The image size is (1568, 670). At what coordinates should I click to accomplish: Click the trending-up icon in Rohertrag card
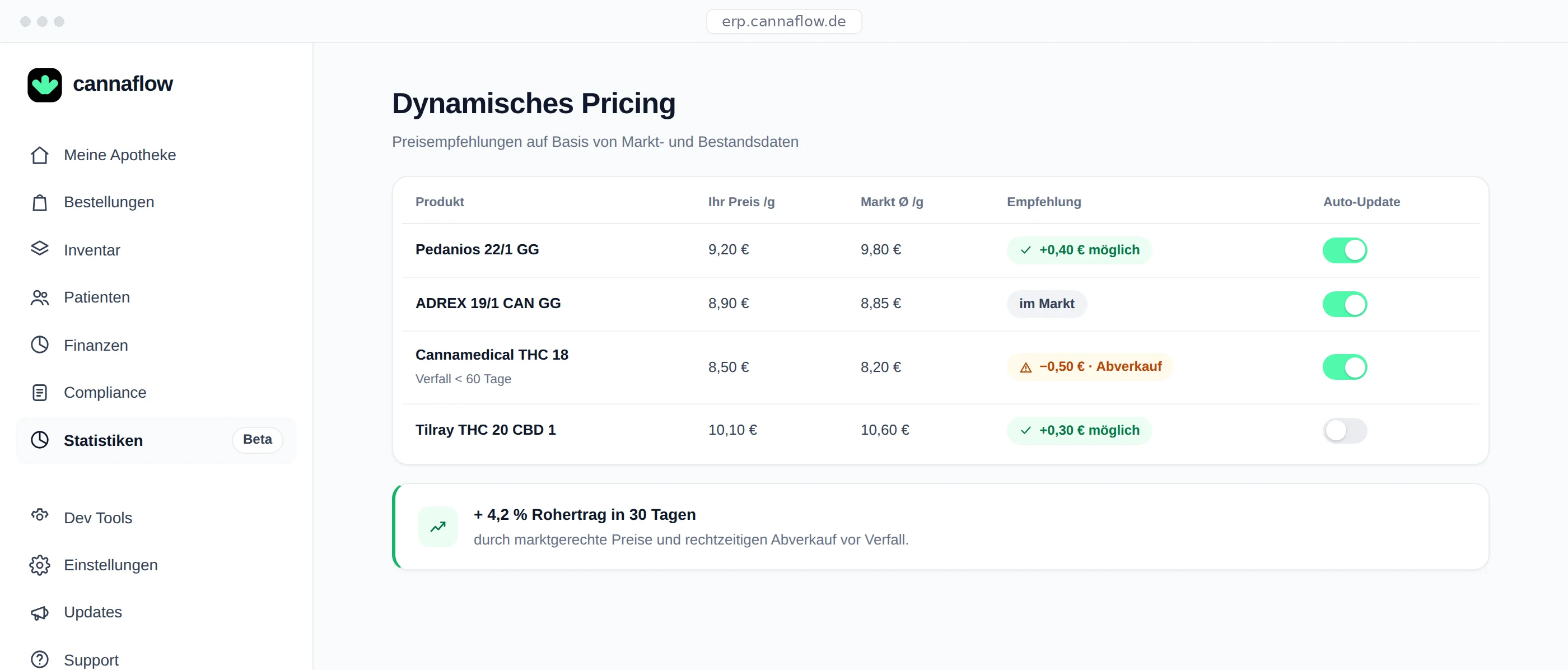tap(438, 527)
